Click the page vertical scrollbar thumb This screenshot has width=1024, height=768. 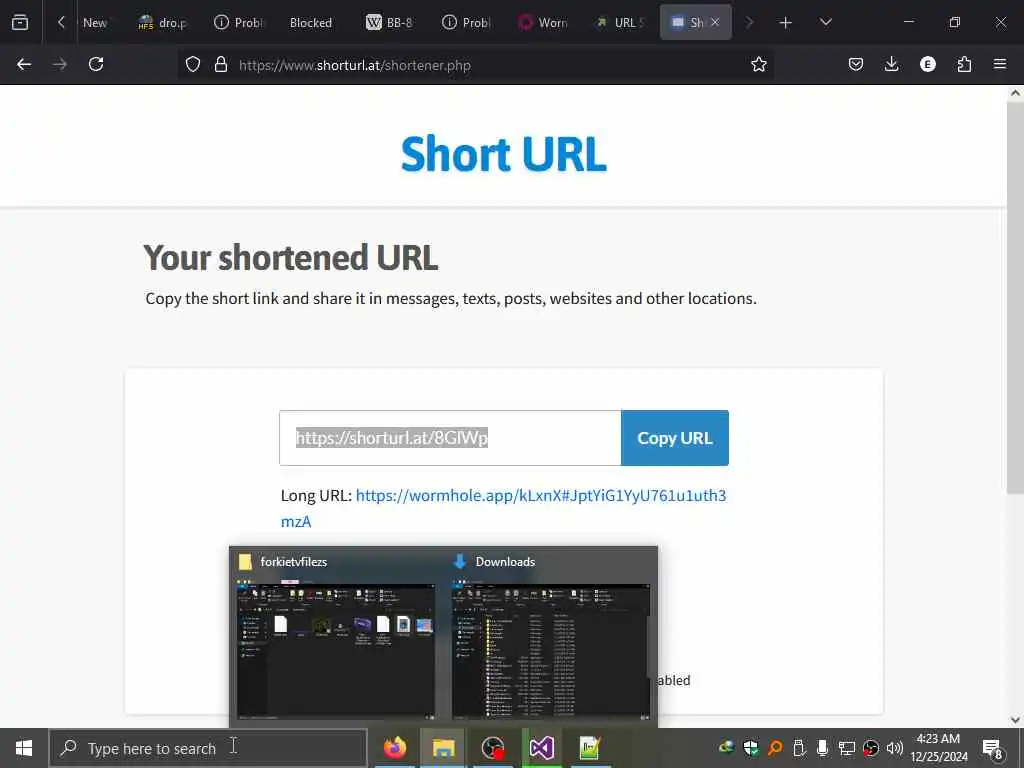click(1015, 297)
